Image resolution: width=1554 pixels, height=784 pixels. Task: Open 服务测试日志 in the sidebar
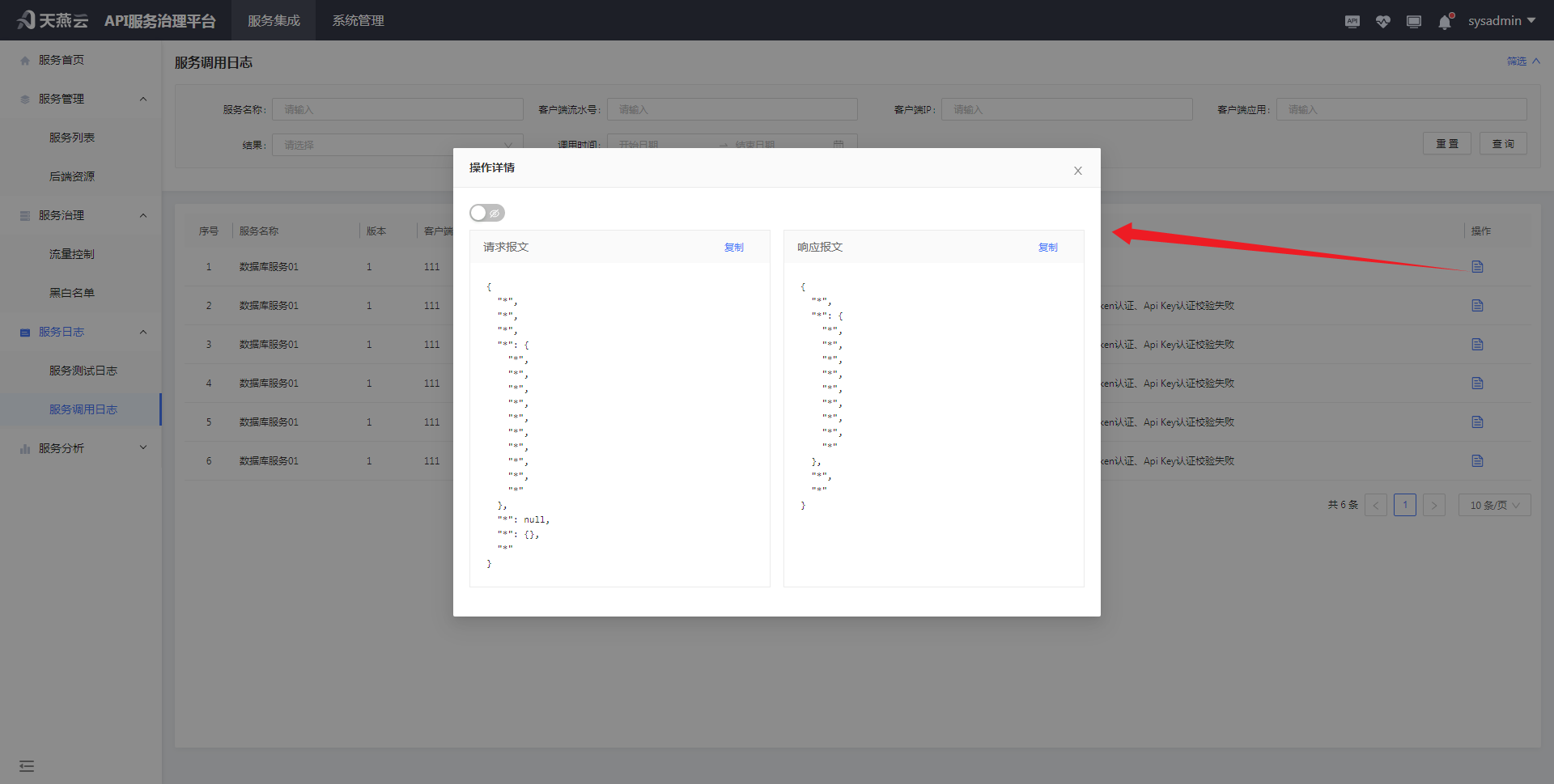point(83,371)
